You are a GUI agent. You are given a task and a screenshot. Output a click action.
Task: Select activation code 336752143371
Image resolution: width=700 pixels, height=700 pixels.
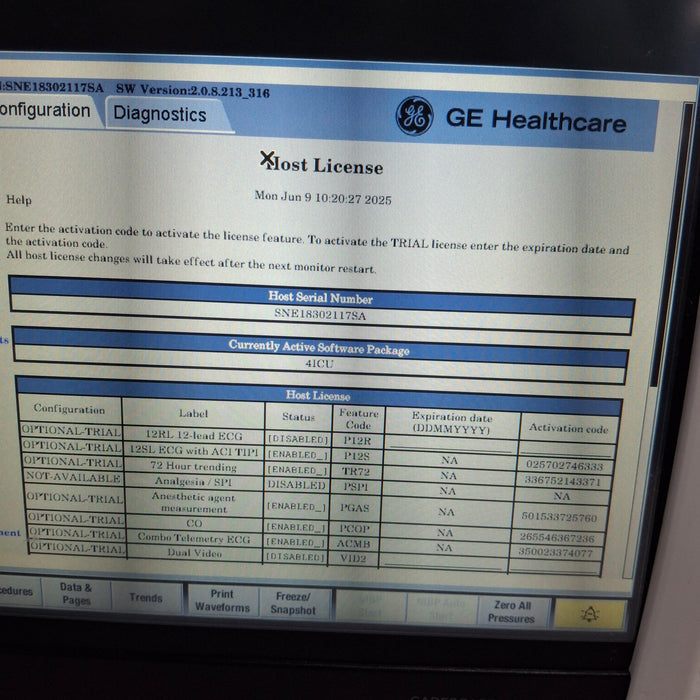562,481
